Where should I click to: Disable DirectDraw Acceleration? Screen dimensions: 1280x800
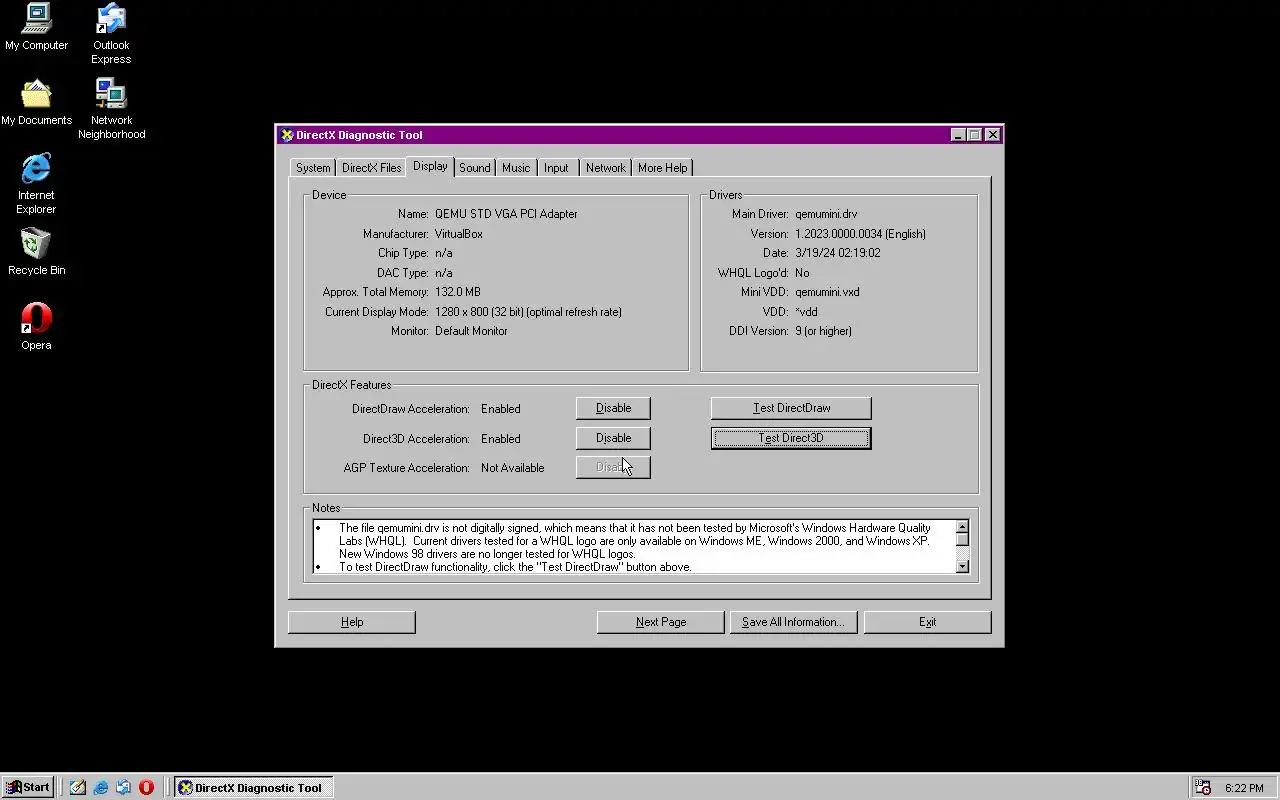pyautogui.click(x=613, y=408)
